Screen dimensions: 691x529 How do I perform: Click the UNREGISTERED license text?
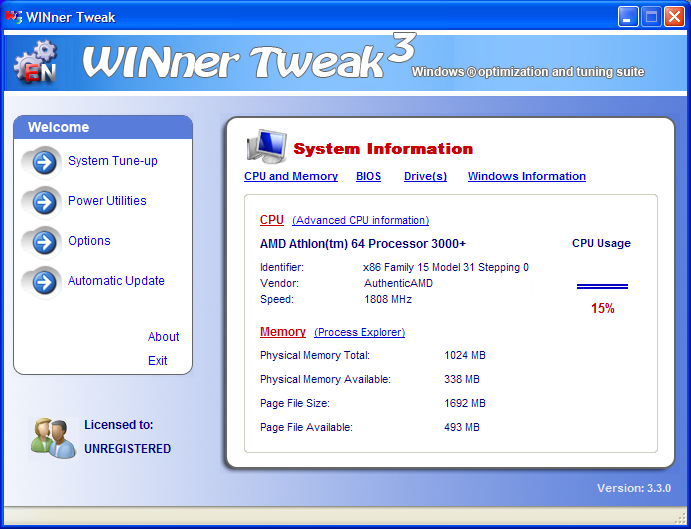tap(128, 449)
